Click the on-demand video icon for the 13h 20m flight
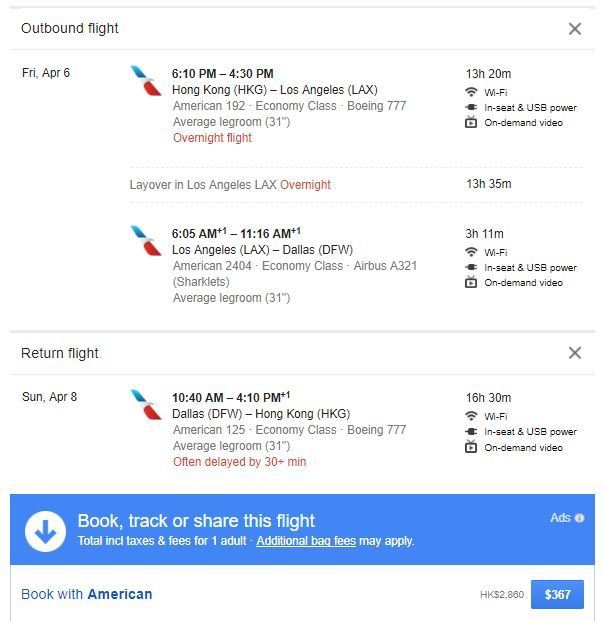Viewport: 602px width, 621px height. pyautogui.click(x=471, y=123)
